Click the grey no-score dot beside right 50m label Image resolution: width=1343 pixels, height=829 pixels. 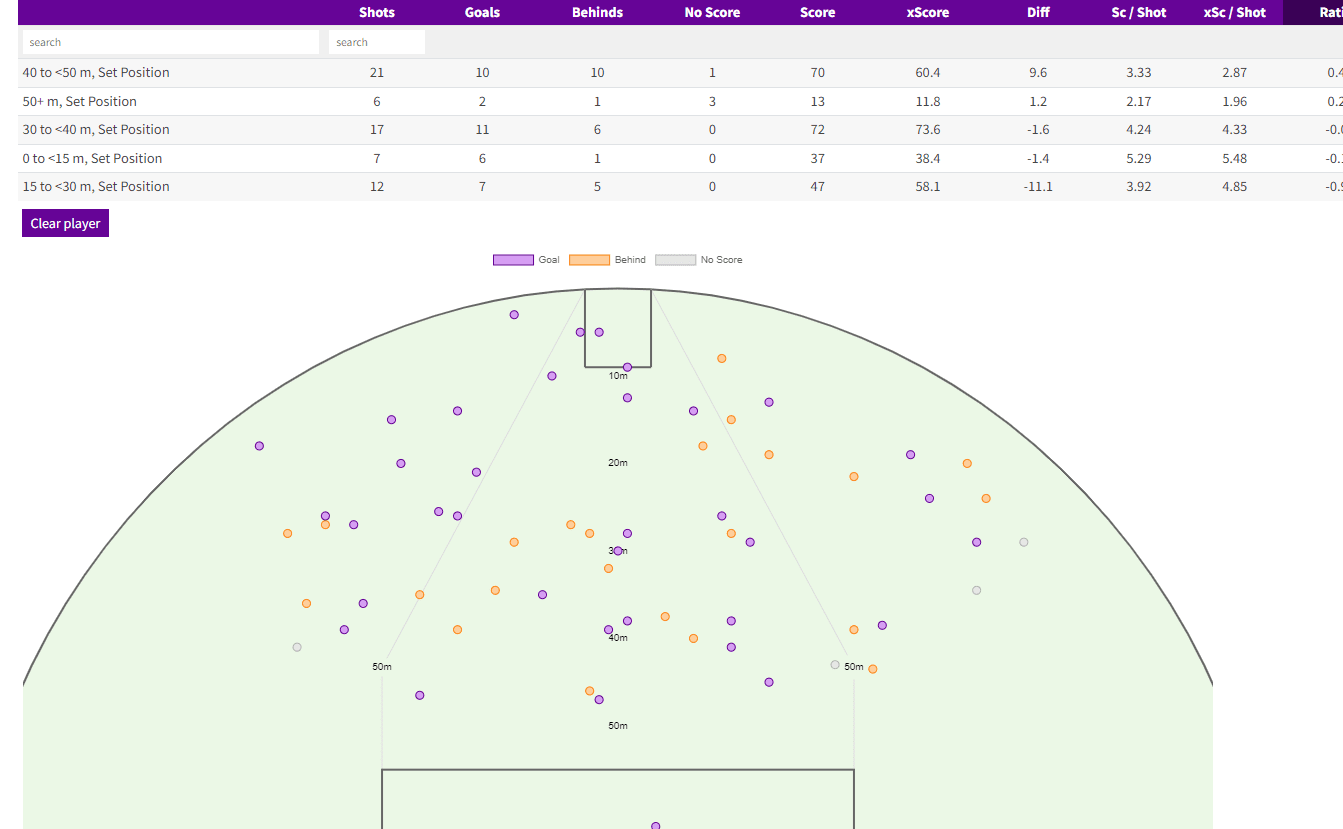835,665
